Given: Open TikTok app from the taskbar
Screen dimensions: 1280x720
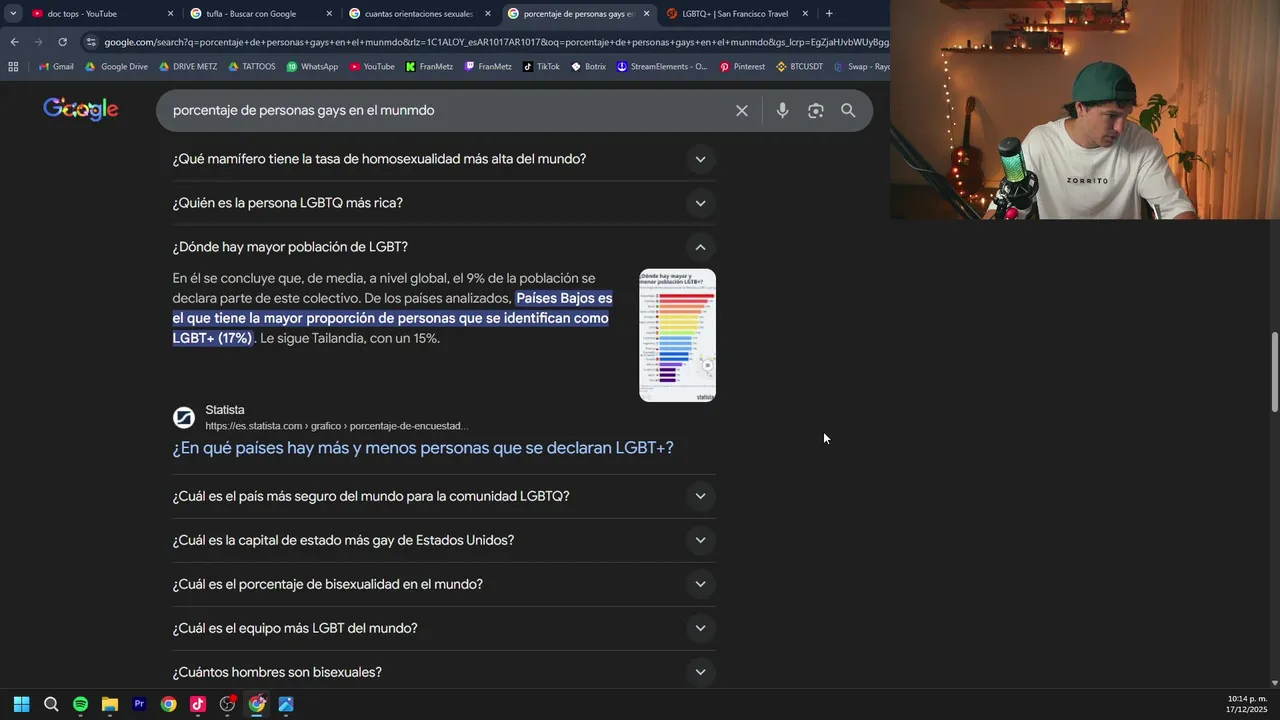Looking at the screenshot, I should [198, 704].
